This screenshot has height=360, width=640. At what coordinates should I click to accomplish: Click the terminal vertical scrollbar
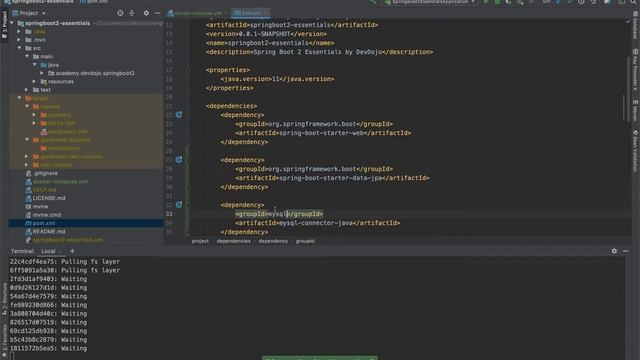(627, 308)
